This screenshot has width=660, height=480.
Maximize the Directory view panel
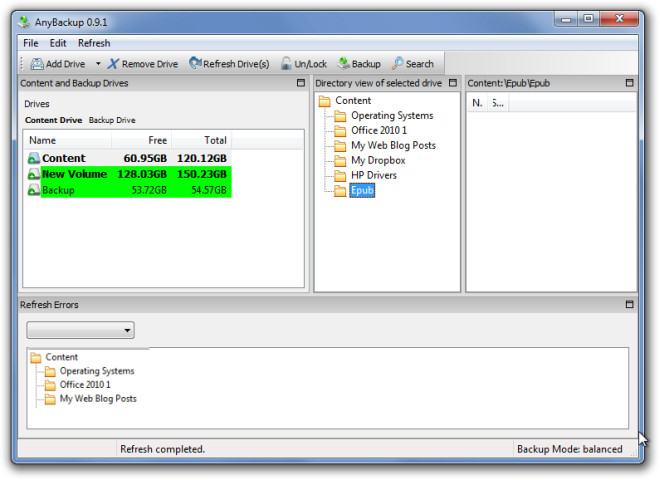[453, 83]
